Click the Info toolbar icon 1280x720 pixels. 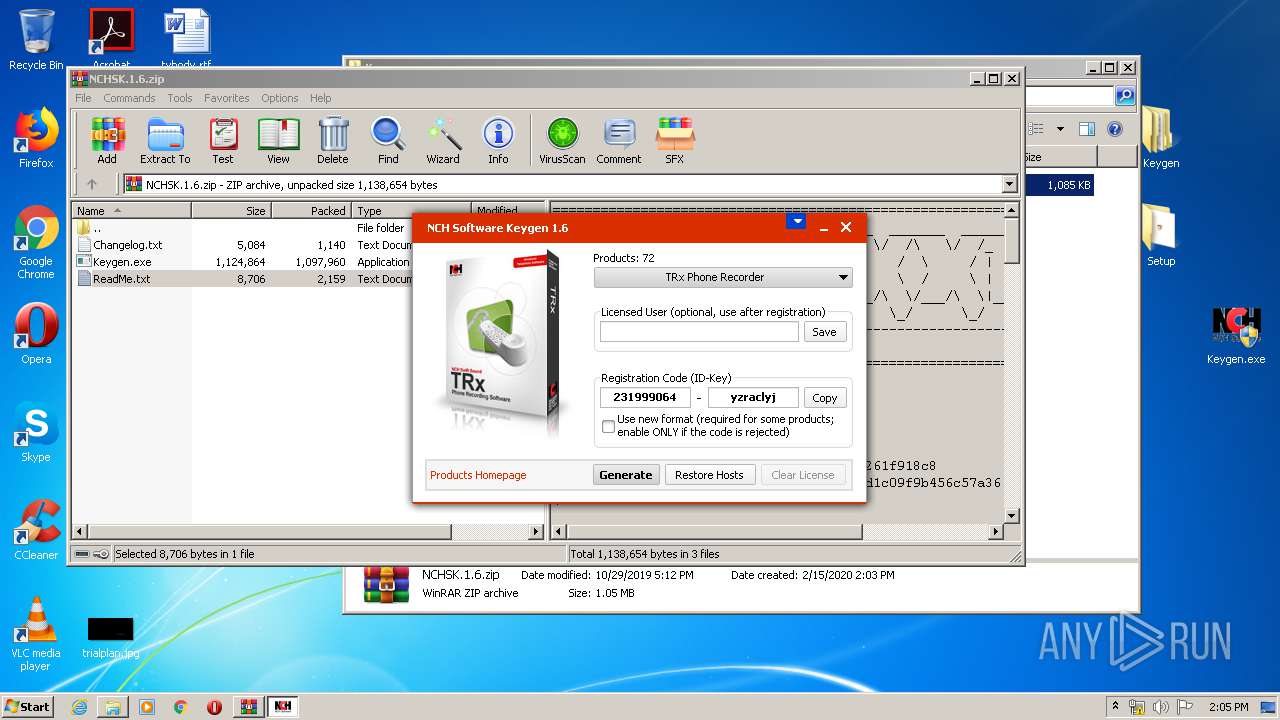(x=498, y=140)
